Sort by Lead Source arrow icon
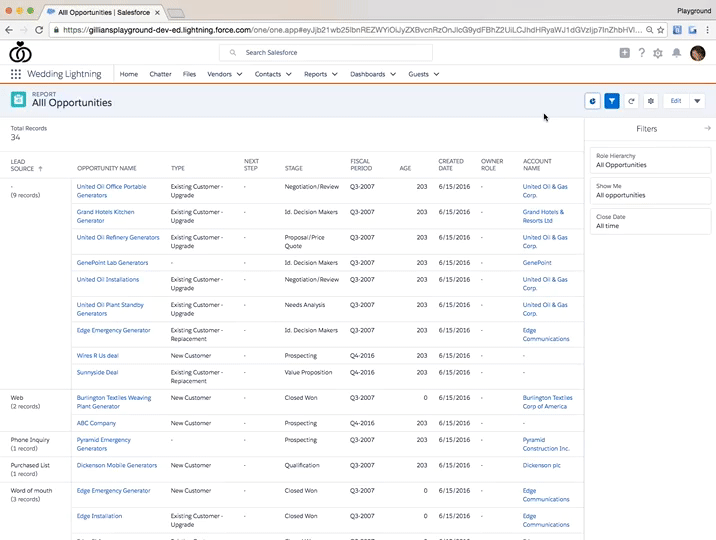The image size is (716, 540). (40, 168)
